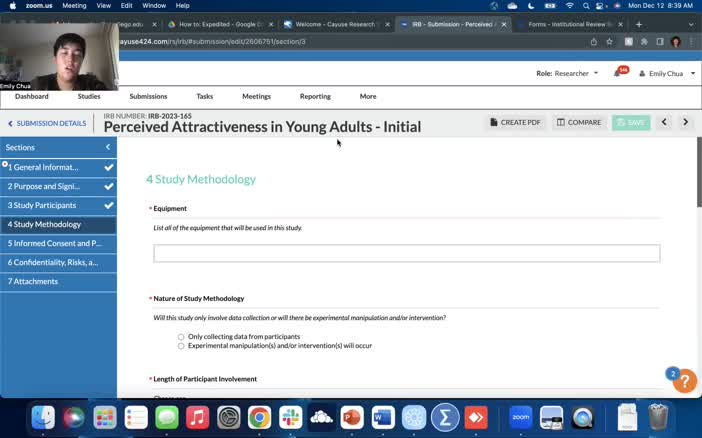Open Launchpad from the dock
Screen dimensions: 702x438
(105, 417)
